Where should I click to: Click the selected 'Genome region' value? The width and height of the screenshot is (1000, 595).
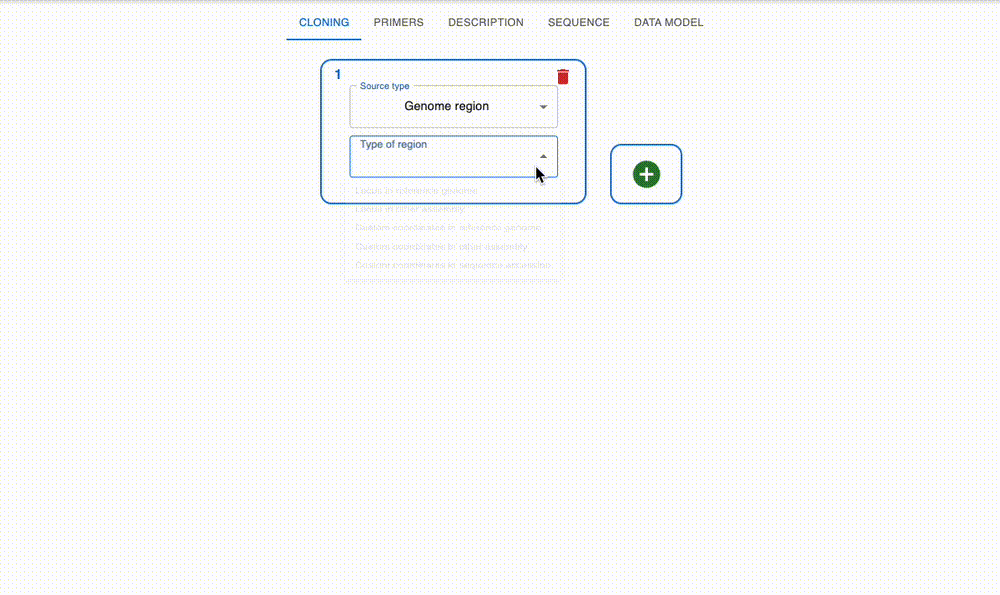click(446, 106)
